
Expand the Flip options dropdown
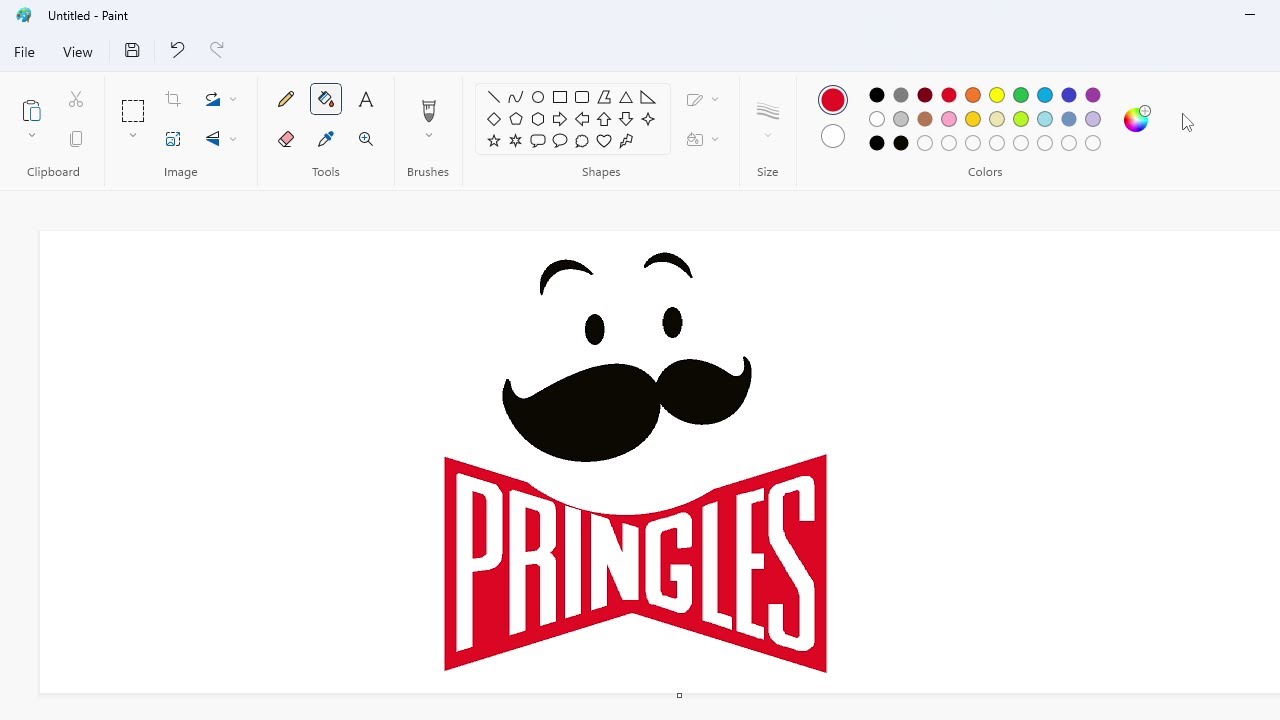coord(233,139)
